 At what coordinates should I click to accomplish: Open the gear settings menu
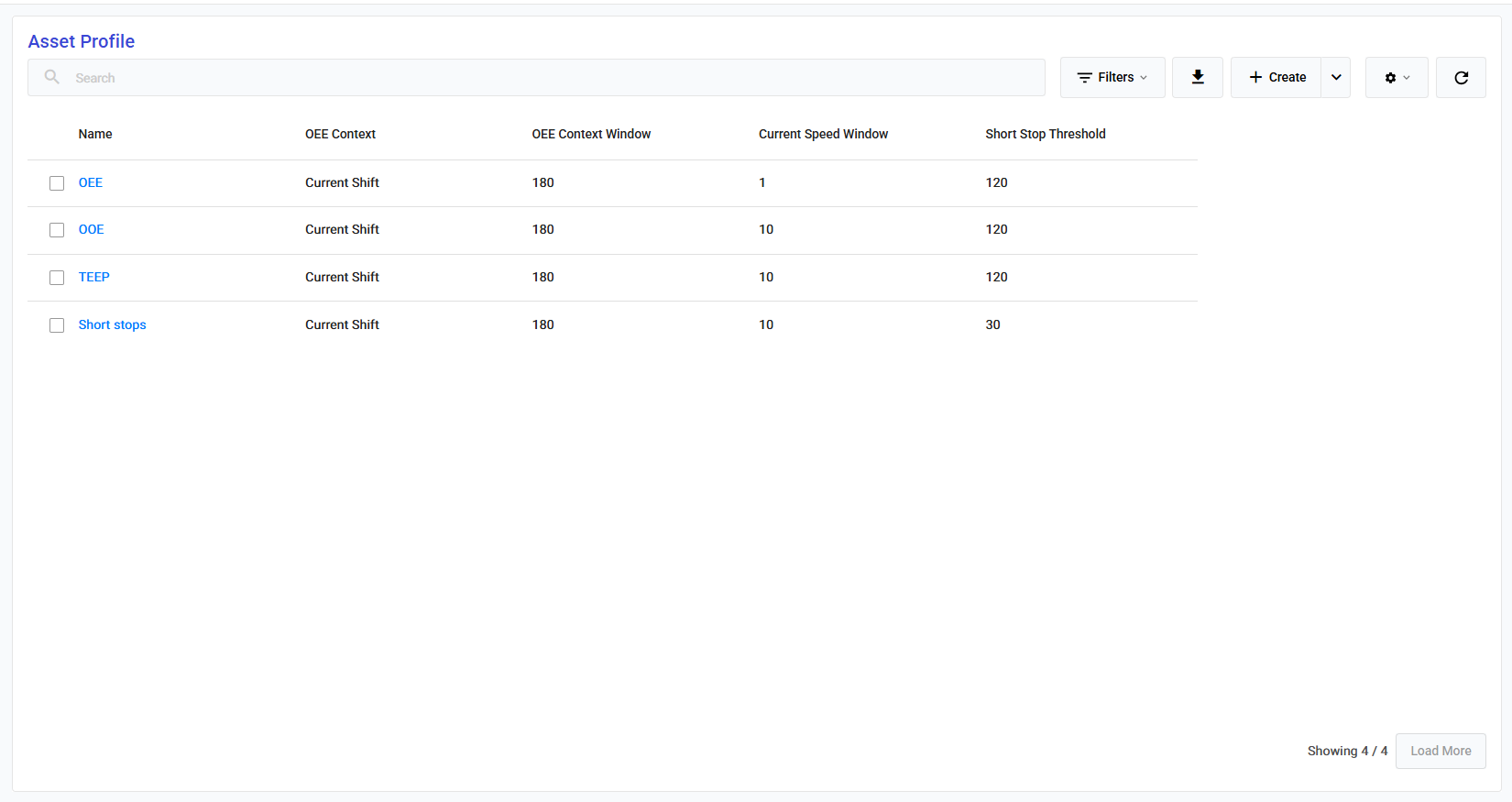[1396, 78]
